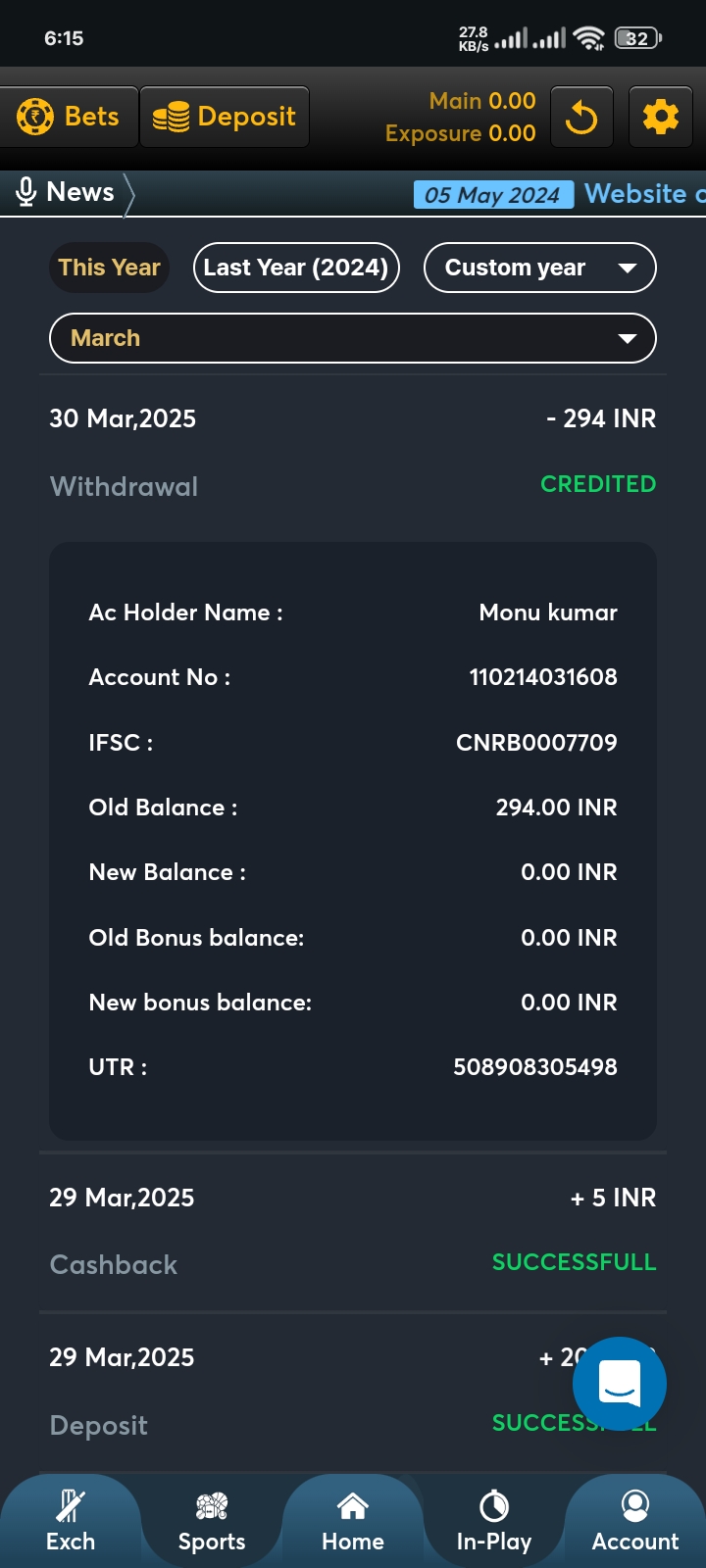
Task: Expand the 29 Mar Cashback transaction
Action: pos(353,1230)
